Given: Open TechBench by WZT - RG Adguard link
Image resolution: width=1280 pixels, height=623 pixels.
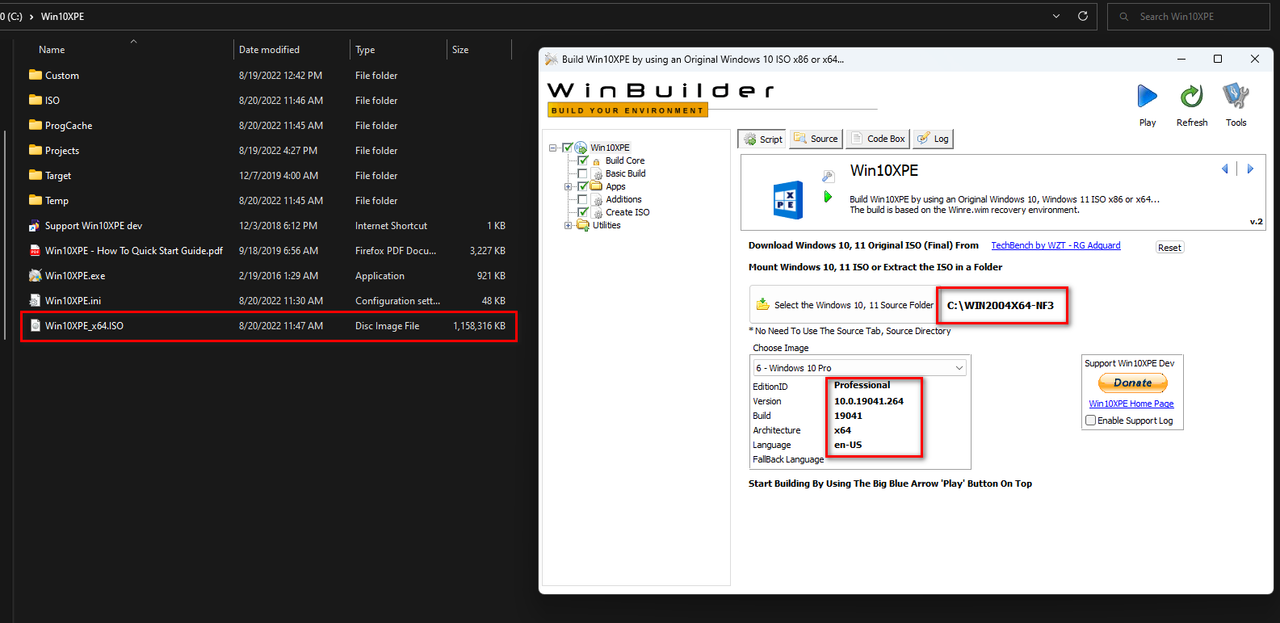Looking at the screenshot, I should (1055, 245).
